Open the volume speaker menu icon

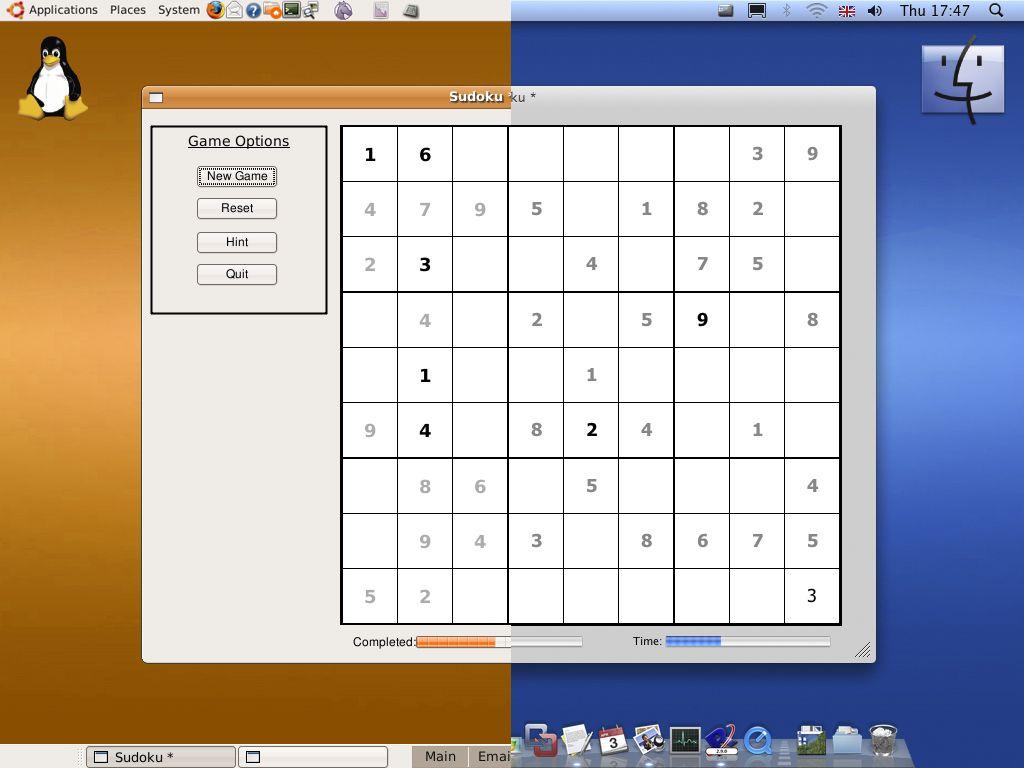(875, 10)
